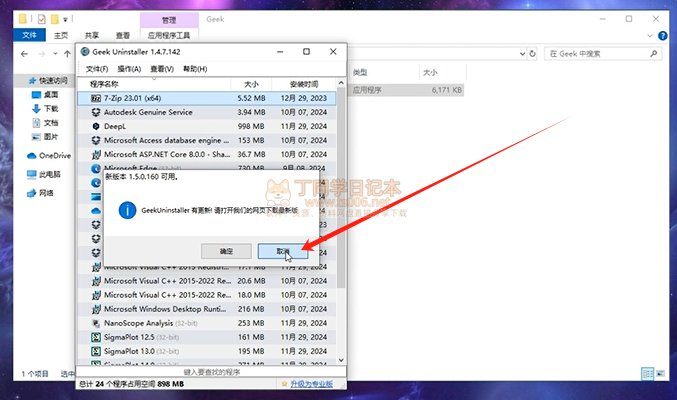Screen dimensions: 677x400
Task: Select the 7-Zip 23.01 (x64) row icon
Action: click(x=96, y=98)
